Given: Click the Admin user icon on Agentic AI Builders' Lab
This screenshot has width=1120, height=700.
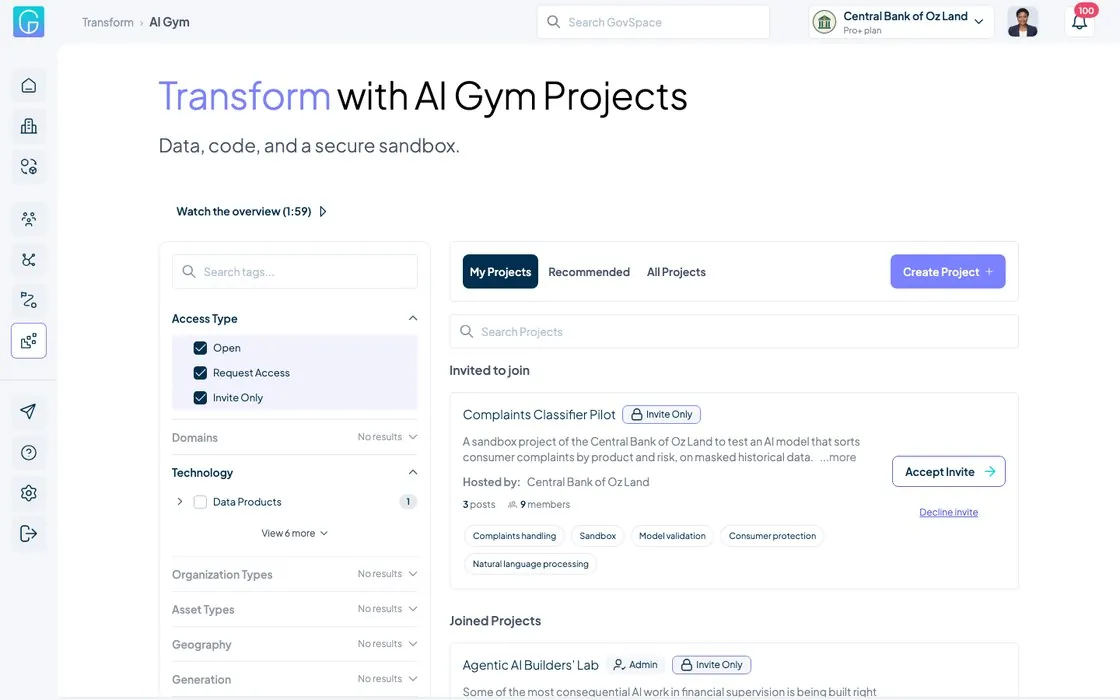Looking at the screenshot, I should (x=619, y=665).
